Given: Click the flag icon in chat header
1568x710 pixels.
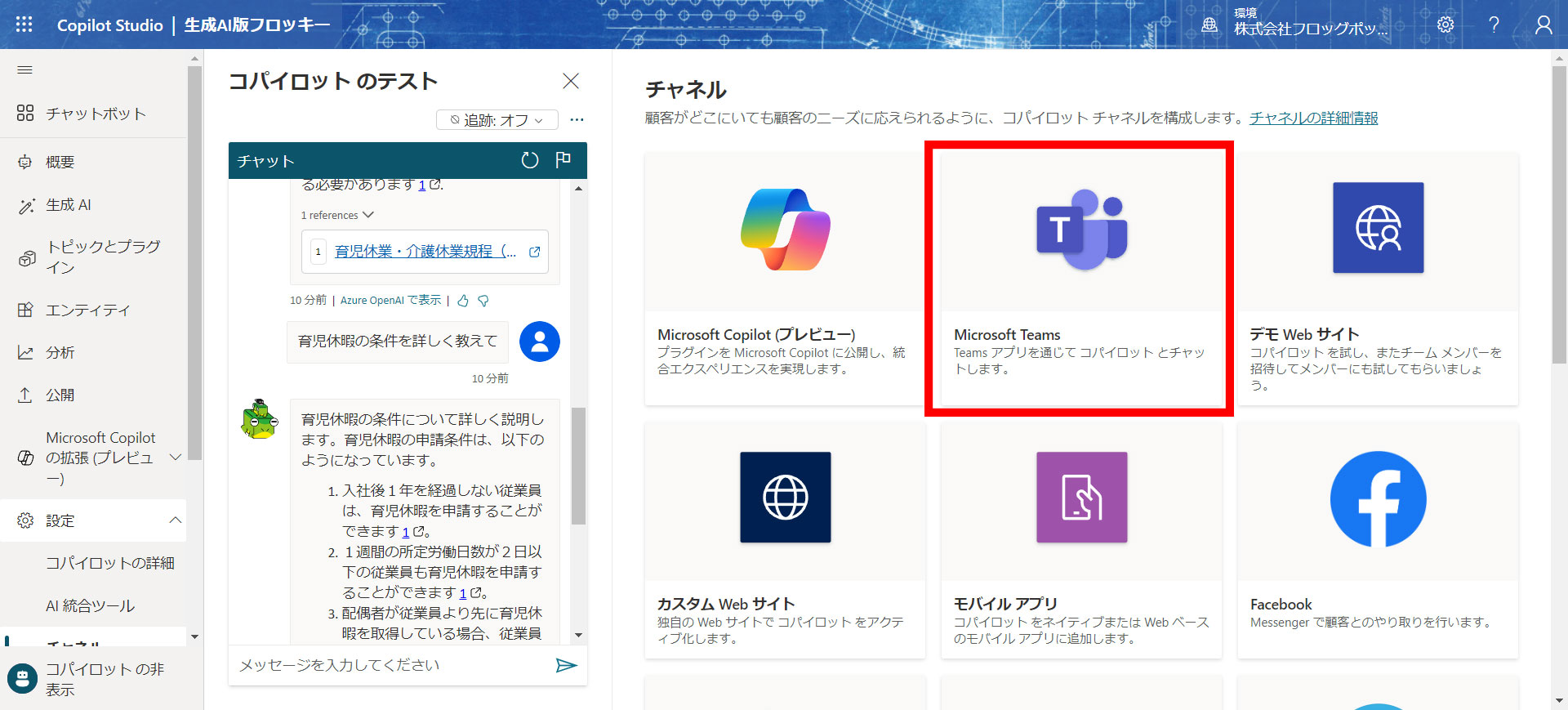Looking at the screenshot, I should tap(563, 160).
